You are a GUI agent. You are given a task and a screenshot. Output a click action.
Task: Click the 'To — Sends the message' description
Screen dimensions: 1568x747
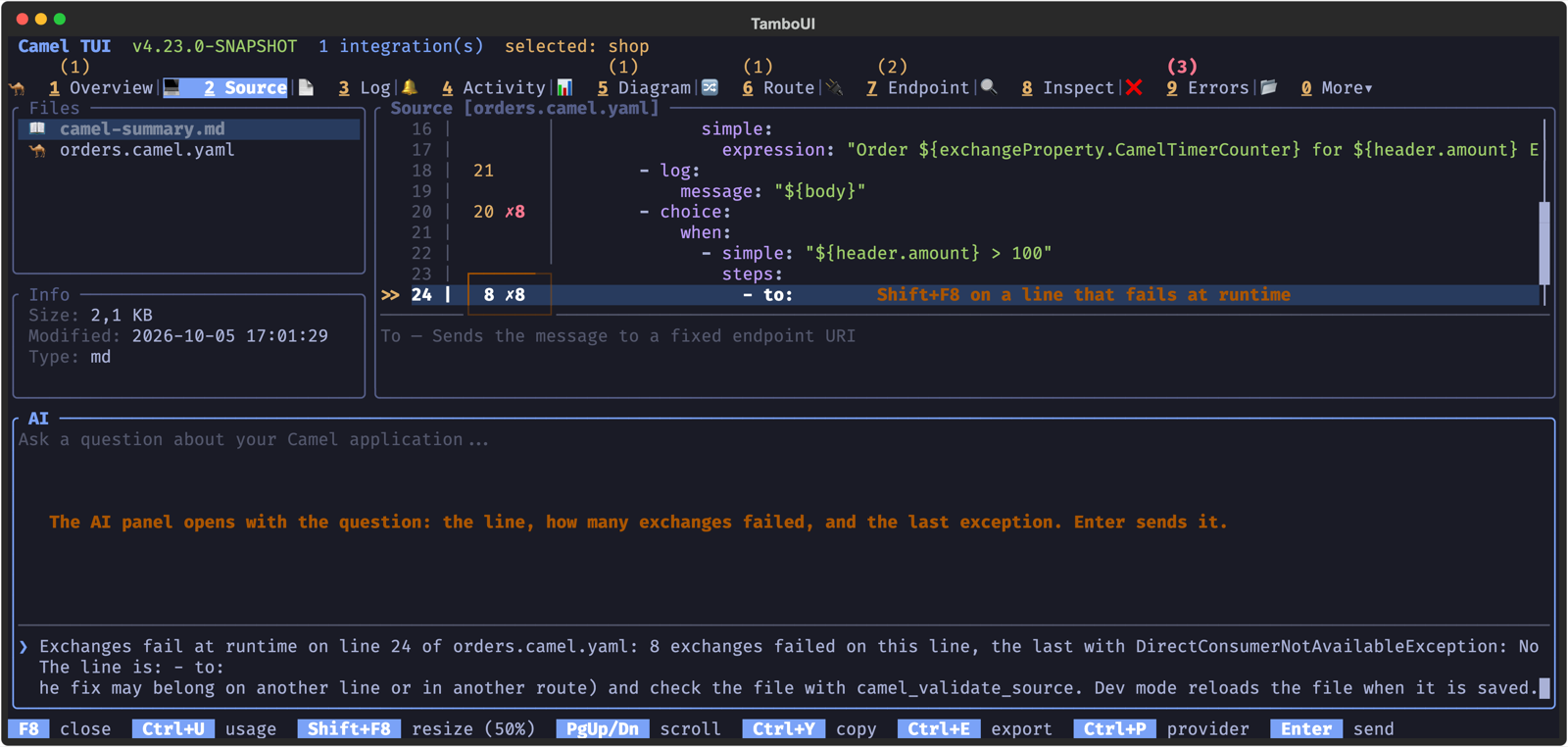click(617, 336)
